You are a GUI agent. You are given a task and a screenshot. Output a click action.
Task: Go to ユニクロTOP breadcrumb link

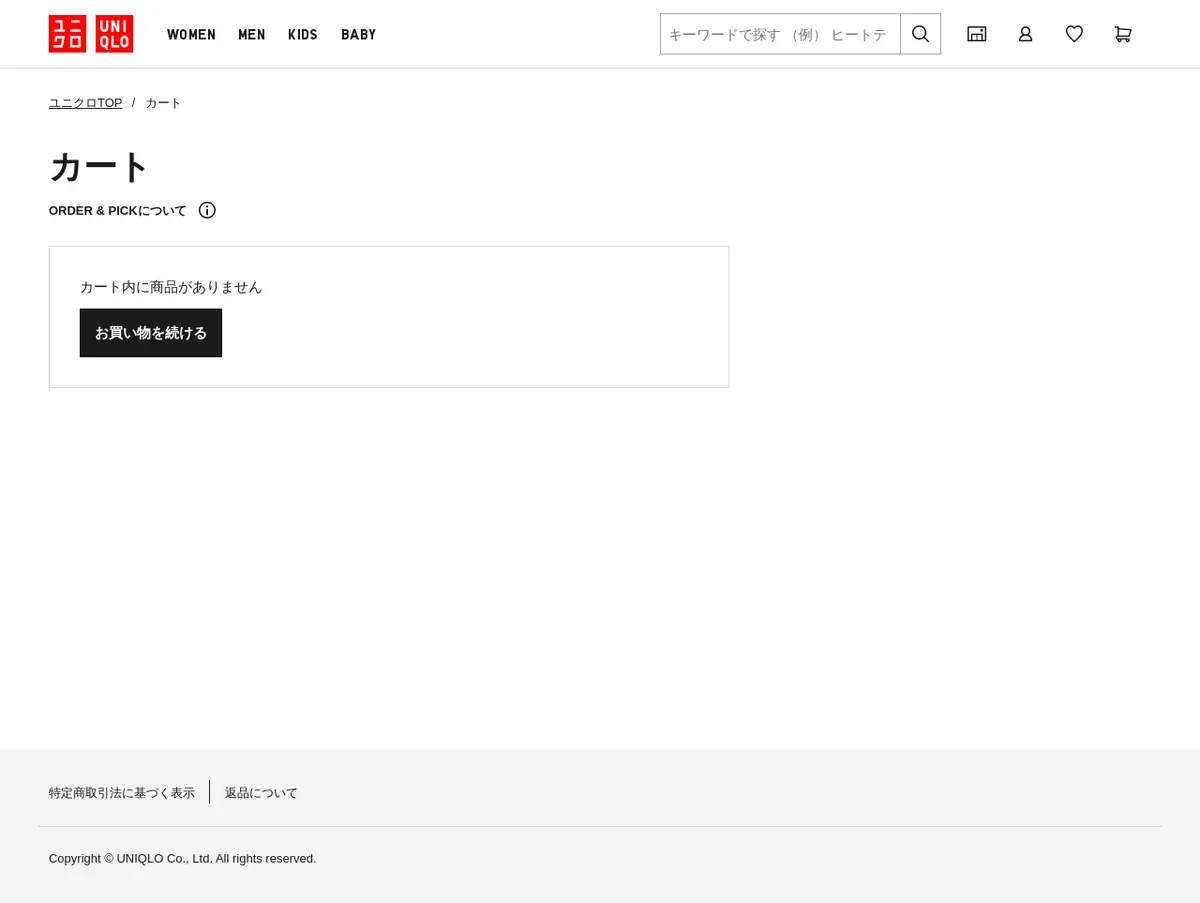tap(85, 103)
